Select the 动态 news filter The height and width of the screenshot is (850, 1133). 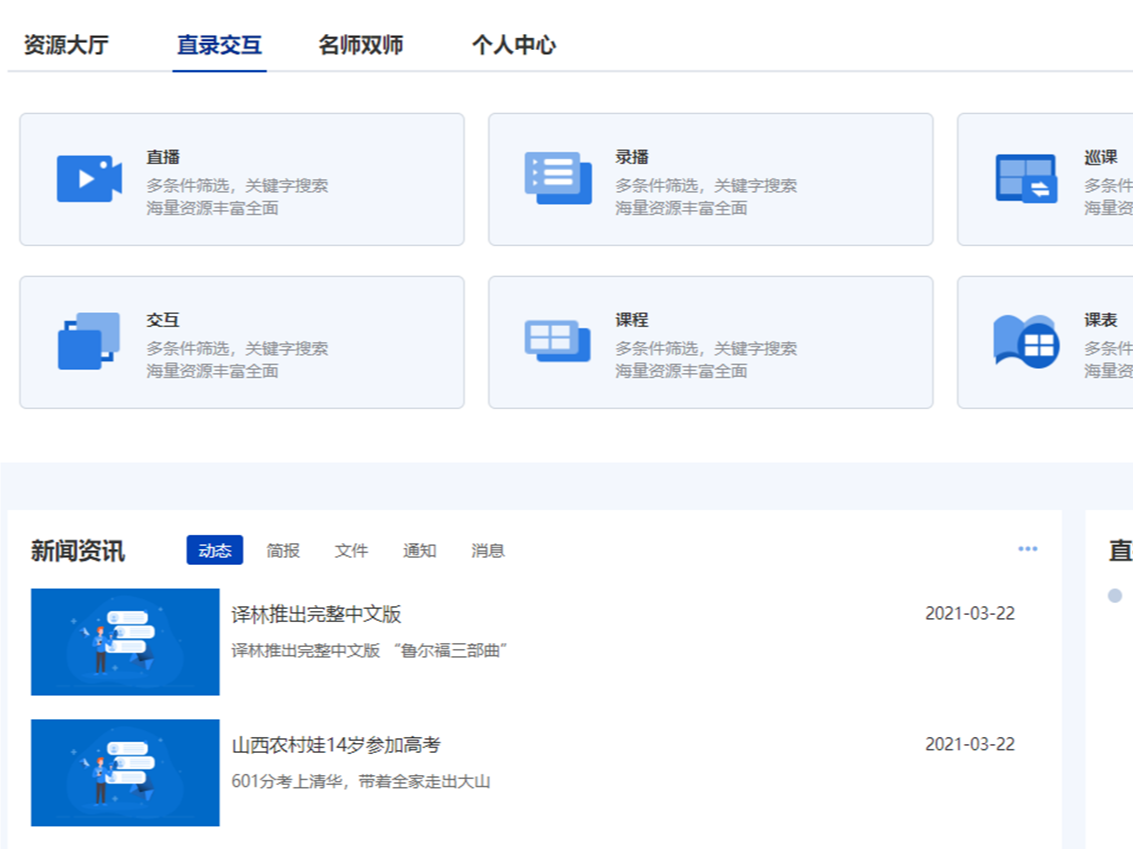(215, 550)
